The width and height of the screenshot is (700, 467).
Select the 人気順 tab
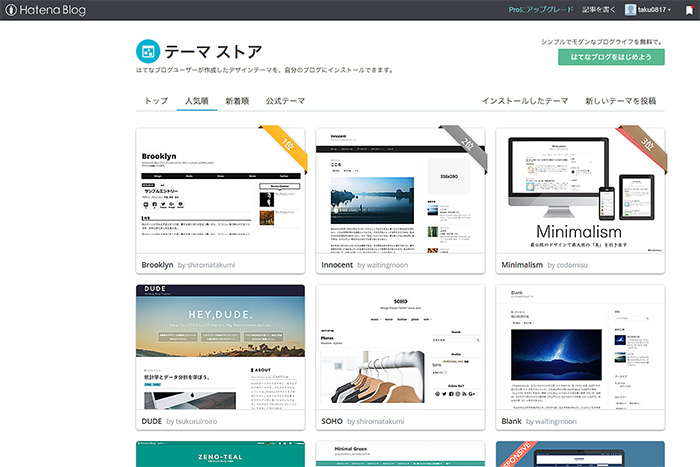tap(196, 101)
